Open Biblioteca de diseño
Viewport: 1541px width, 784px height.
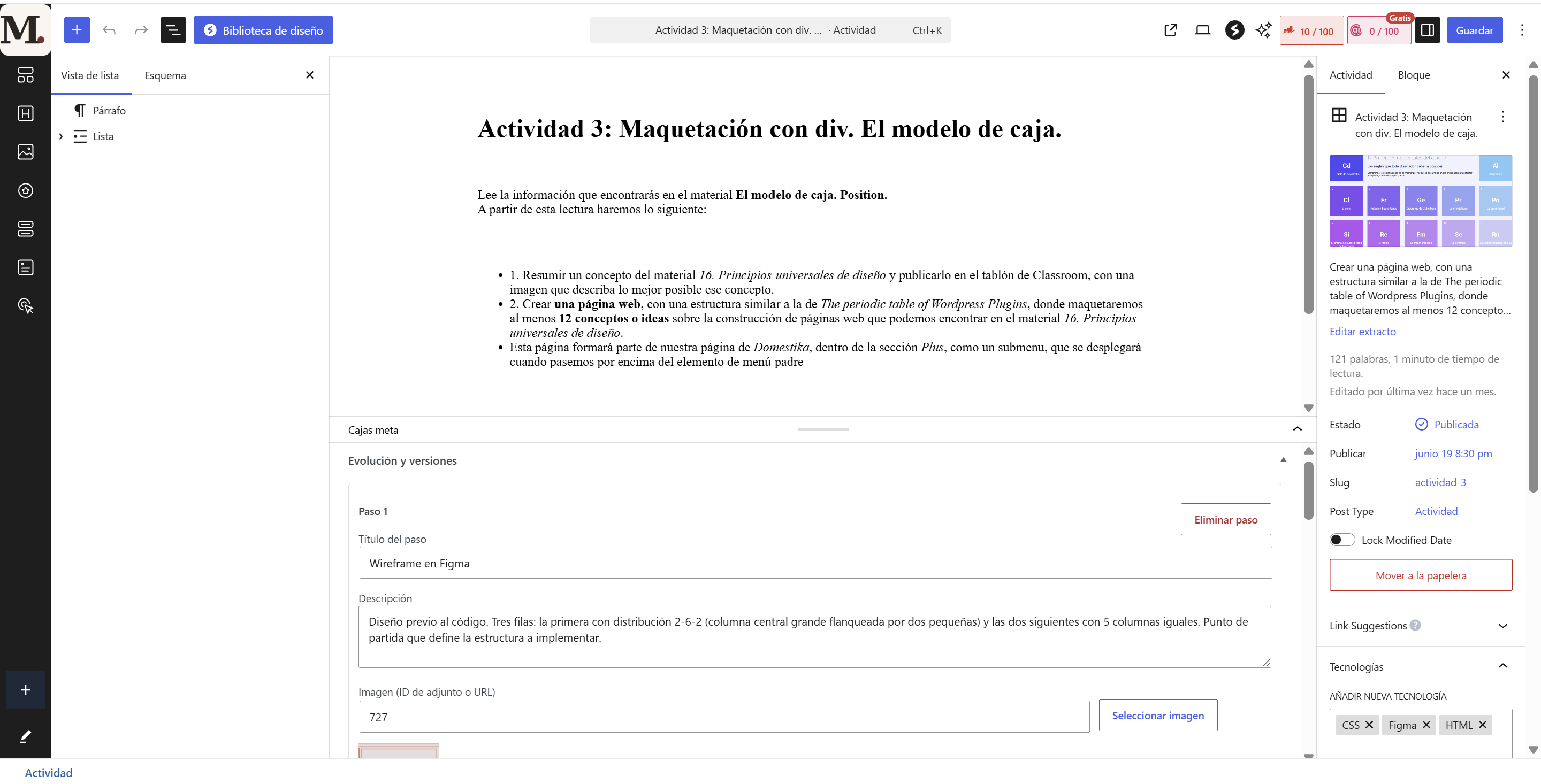pyautogui.click(x=263, y=30)
